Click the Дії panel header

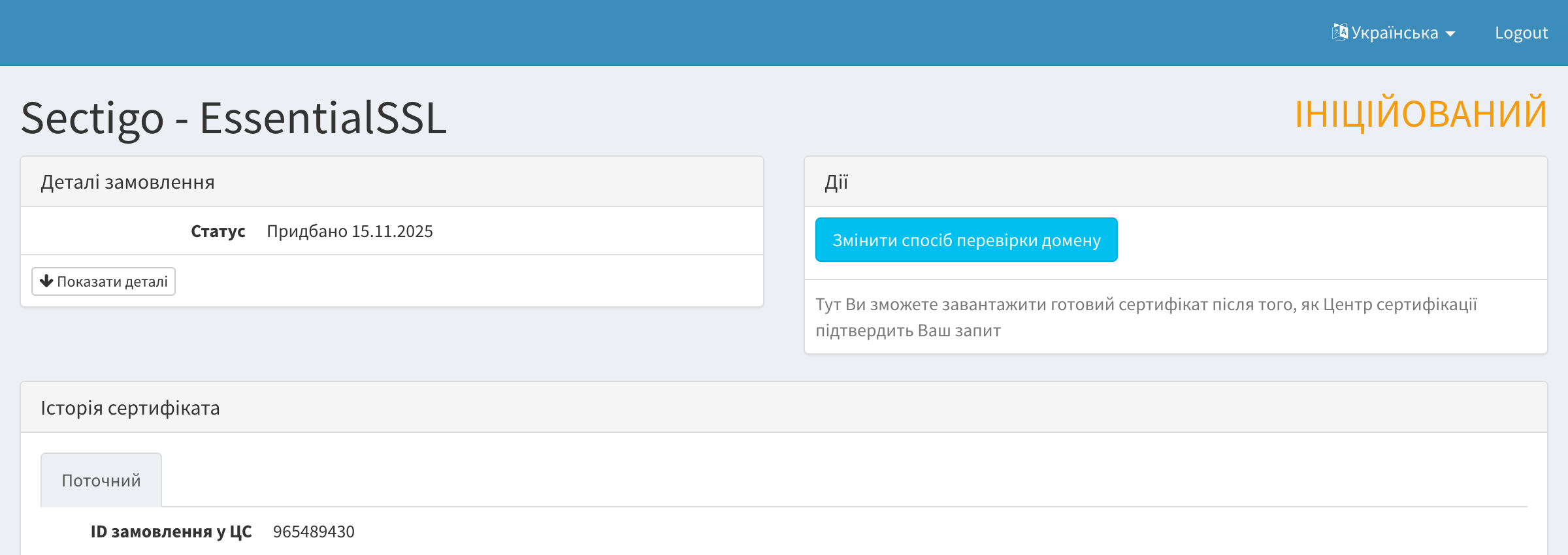[836, 182]
